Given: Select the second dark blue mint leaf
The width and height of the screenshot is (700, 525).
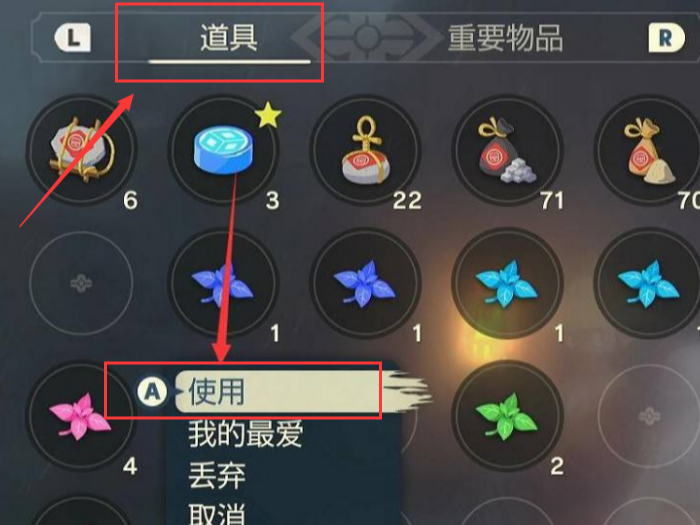Looking at the screenshot, I should pos(366,283).
